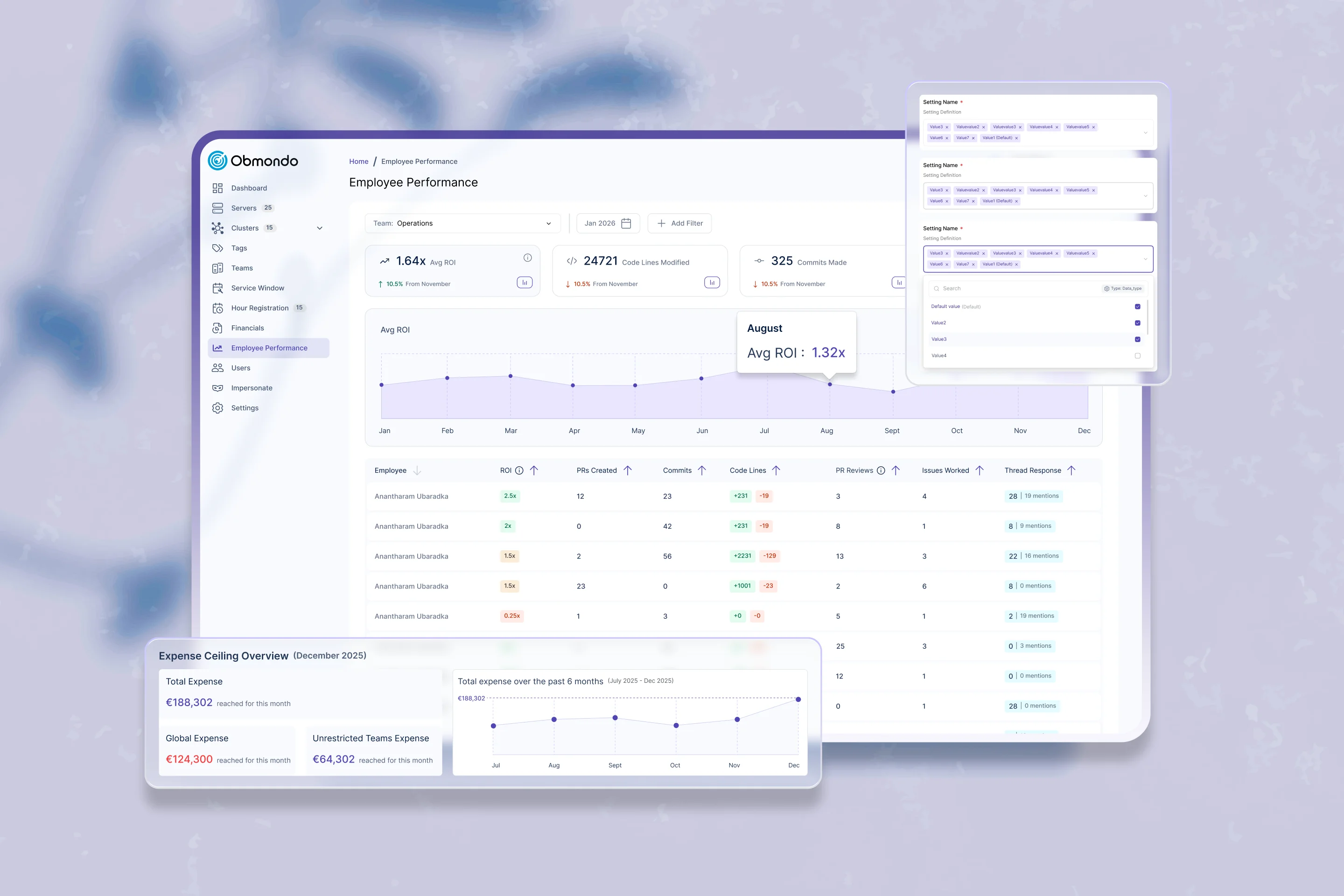
Task: Click the Home breadcrumb link
Action: click(x=358, y=162)
